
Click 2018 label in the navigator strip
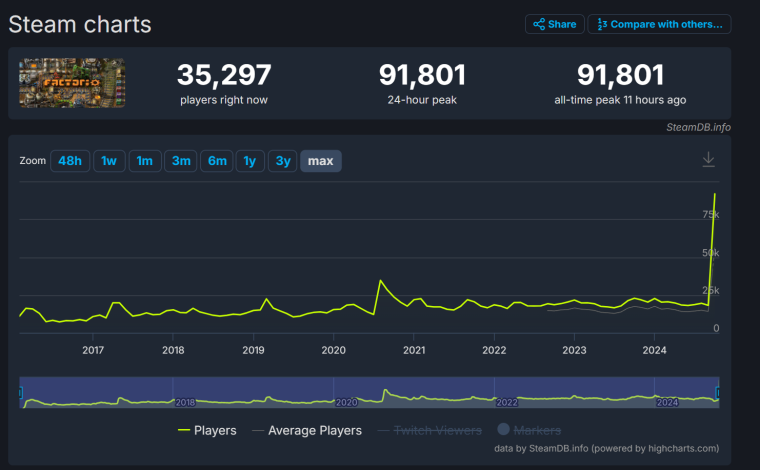[185, 402]
